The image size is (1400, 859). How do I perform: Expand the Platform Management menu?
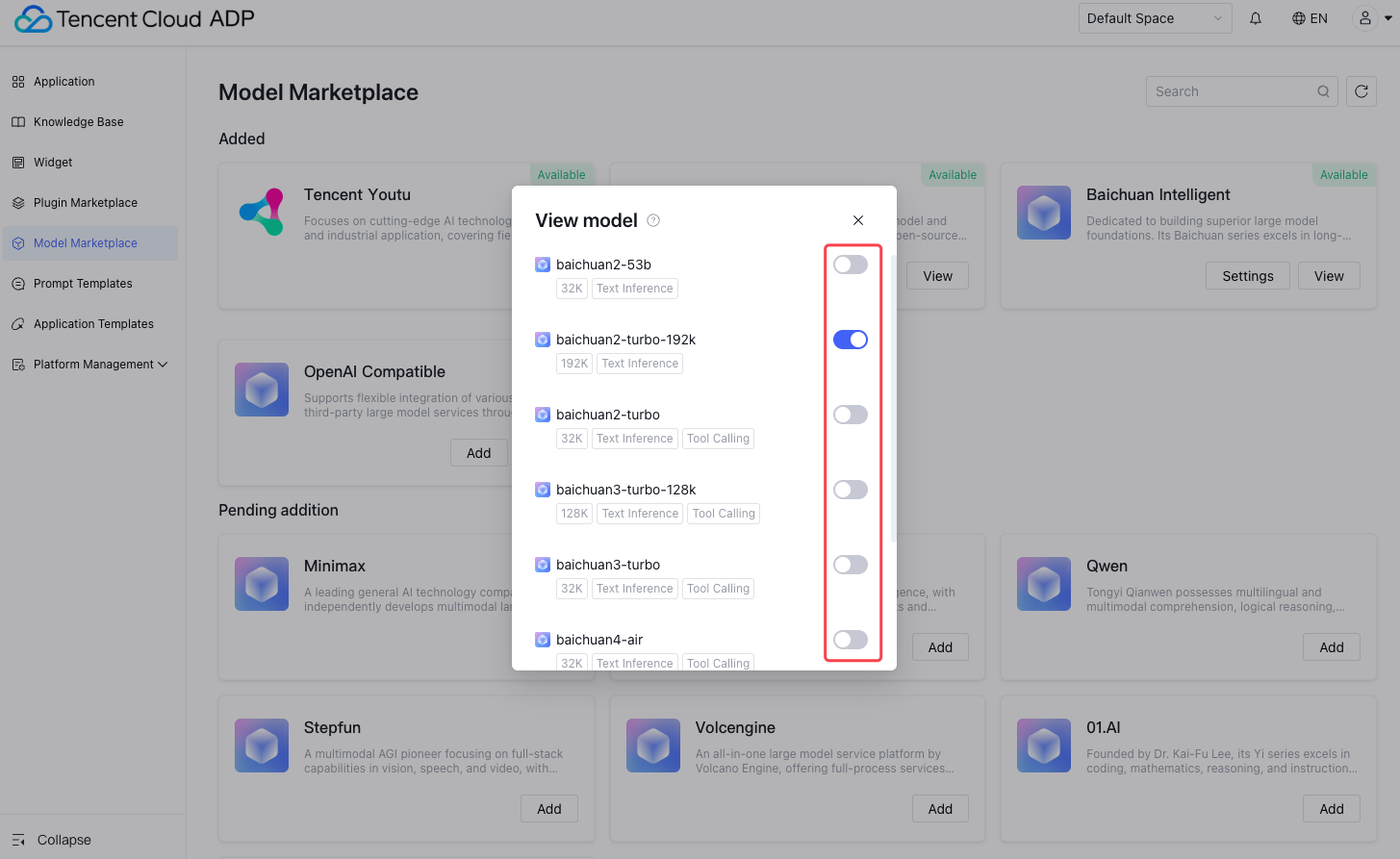click(90, 365)
